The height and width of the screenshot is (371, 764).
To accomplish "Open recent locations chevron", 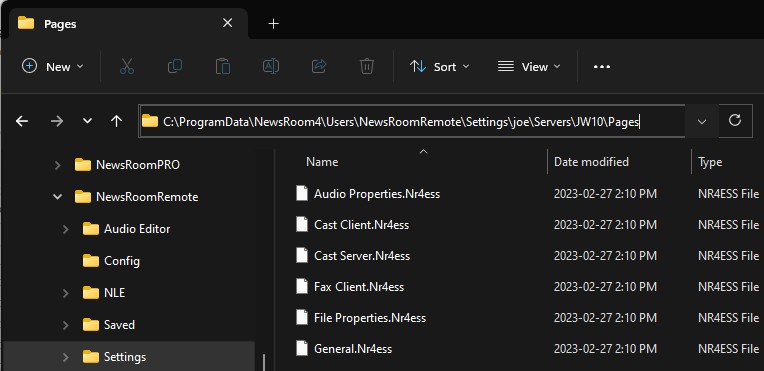I will tap(87, 121).
